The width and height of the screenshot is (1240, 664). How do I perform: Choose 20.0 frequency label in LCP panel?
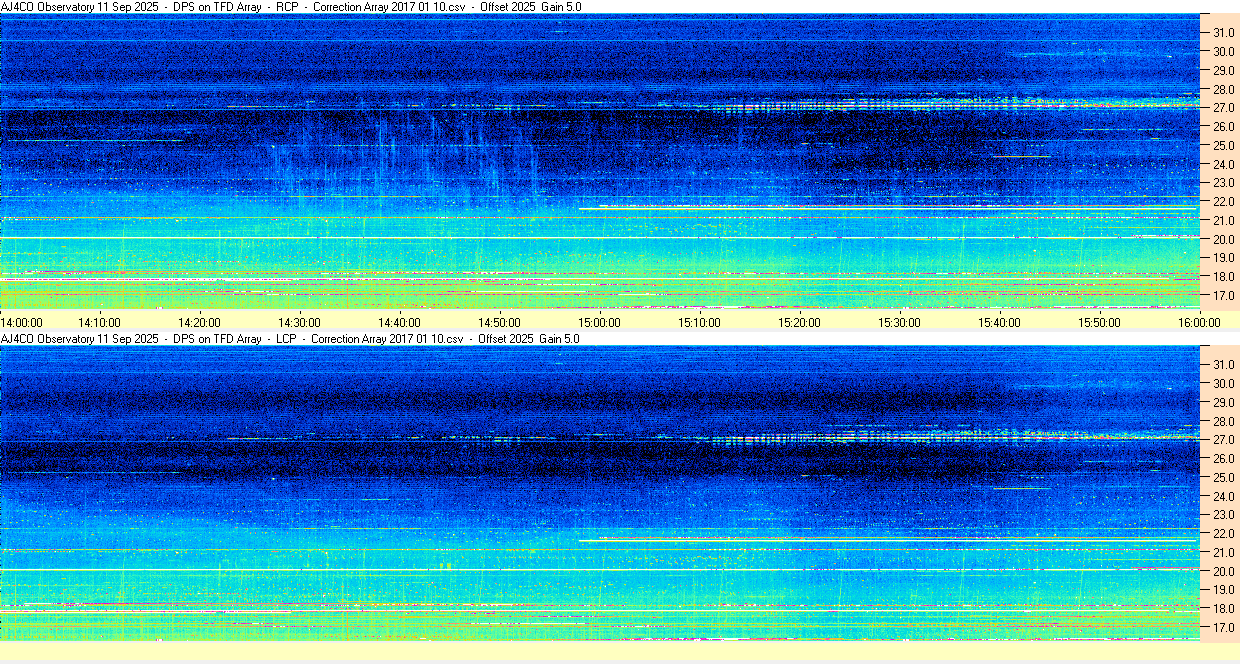click(x=1224, y=572)
